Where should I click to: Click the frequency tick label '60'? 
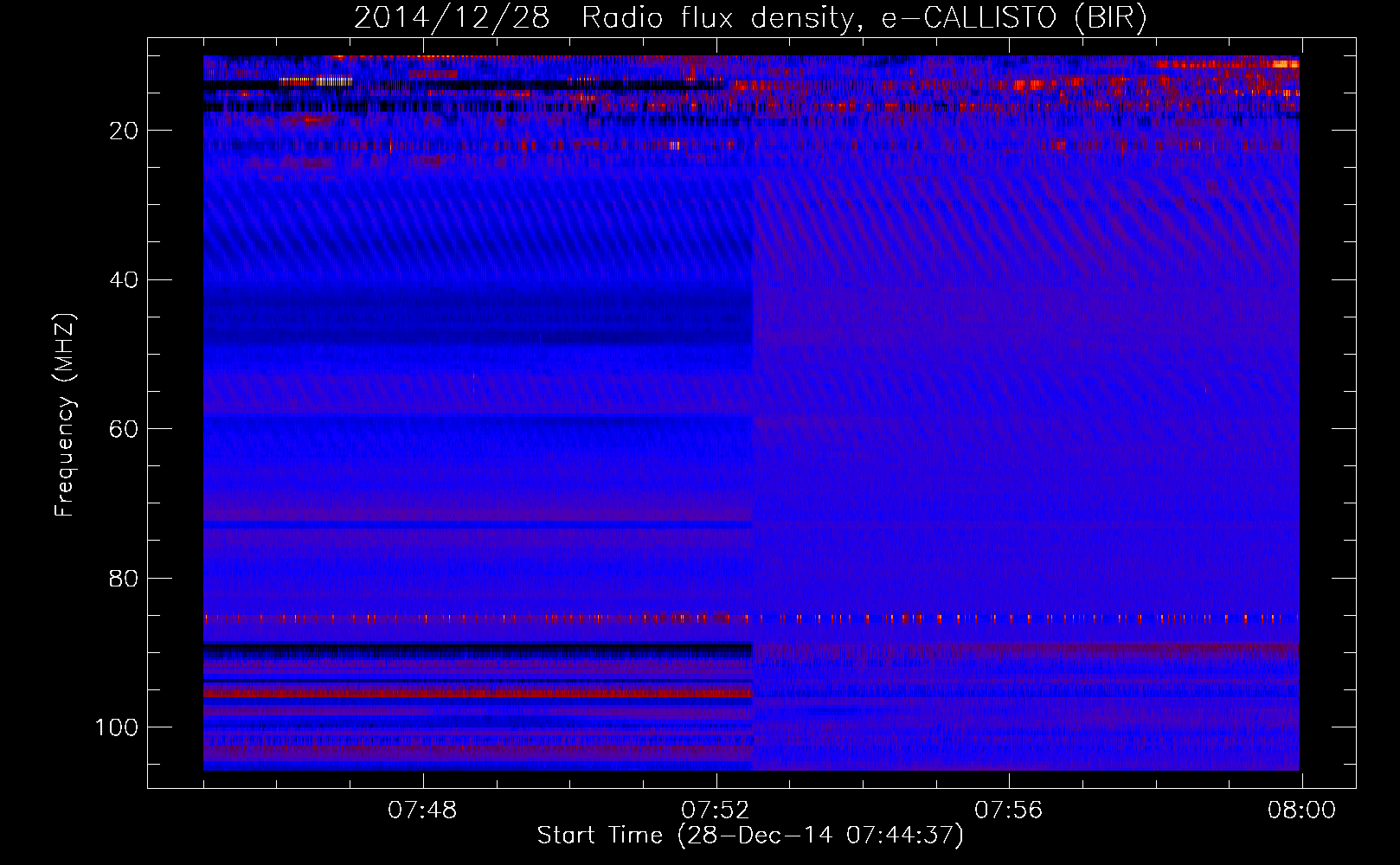point(125,429)
